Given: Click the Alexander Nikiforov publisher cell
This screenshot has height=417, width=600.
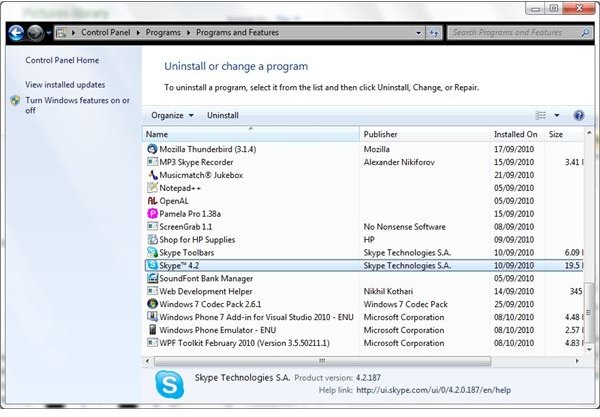Looking at the screenshot, I should click(x=399, y=162).
